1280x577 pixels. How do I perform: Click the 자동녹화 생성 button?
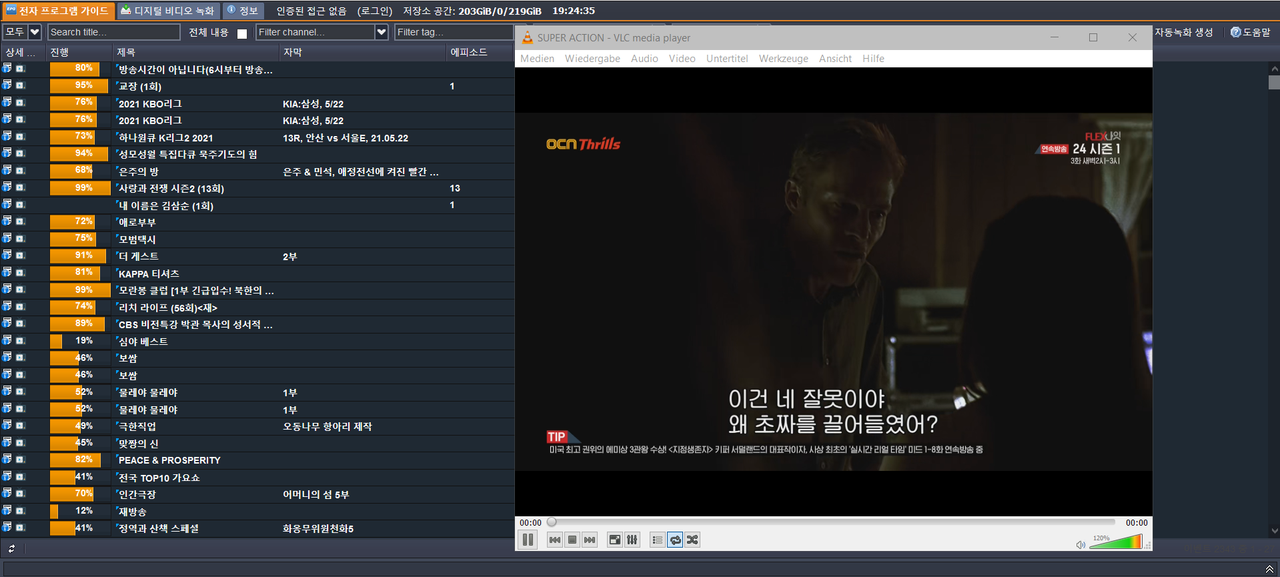1185,32
